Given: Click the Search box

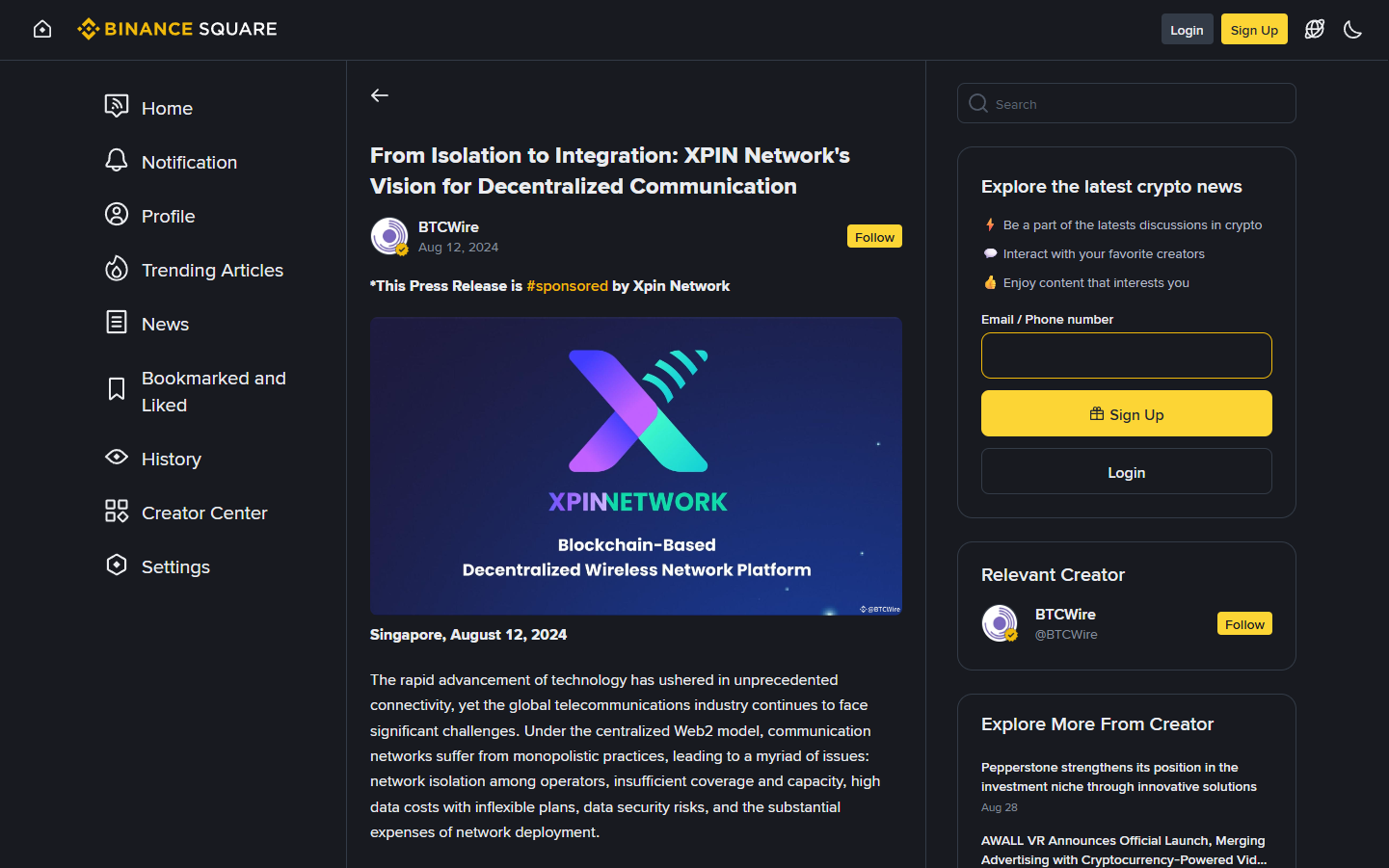Looking at the screenshot, I should (1126, 104).
